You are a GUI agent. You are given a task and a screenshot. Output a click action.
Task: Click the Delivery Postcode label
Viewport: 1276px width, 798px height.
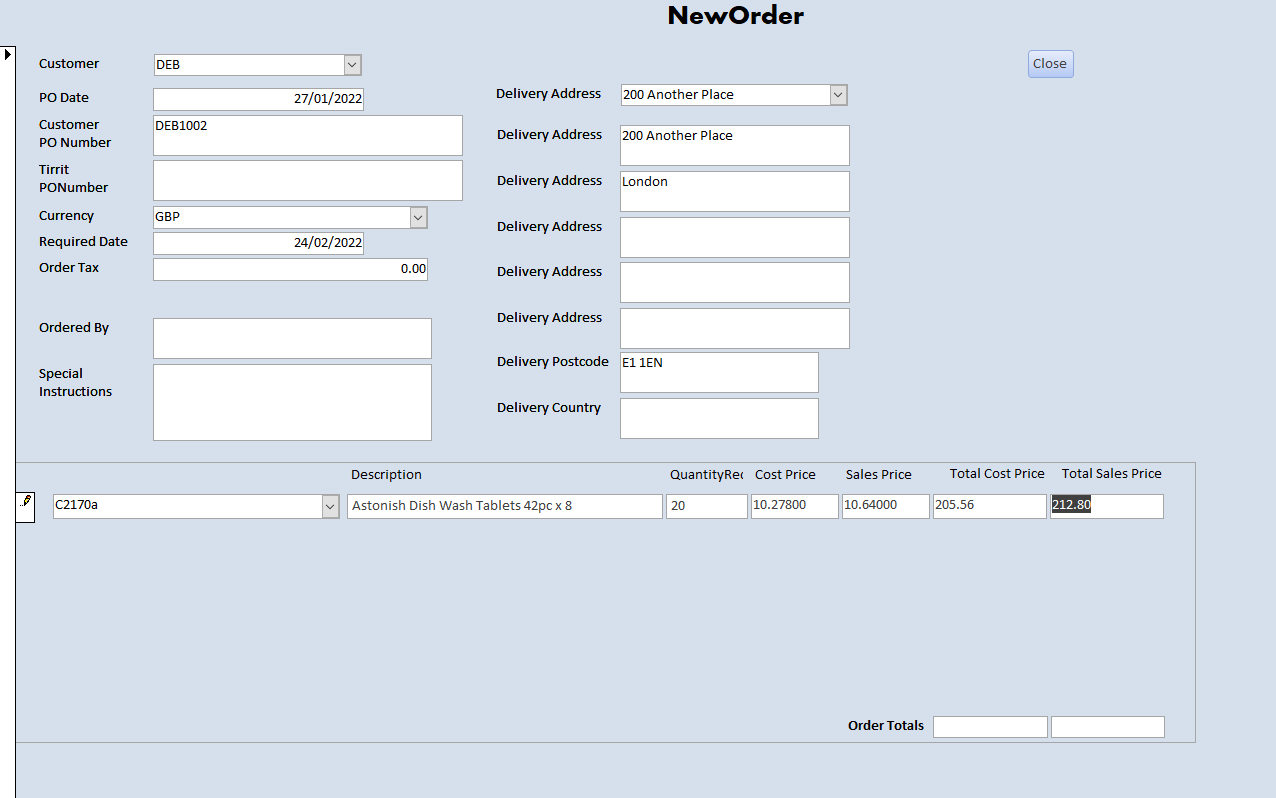553,362
